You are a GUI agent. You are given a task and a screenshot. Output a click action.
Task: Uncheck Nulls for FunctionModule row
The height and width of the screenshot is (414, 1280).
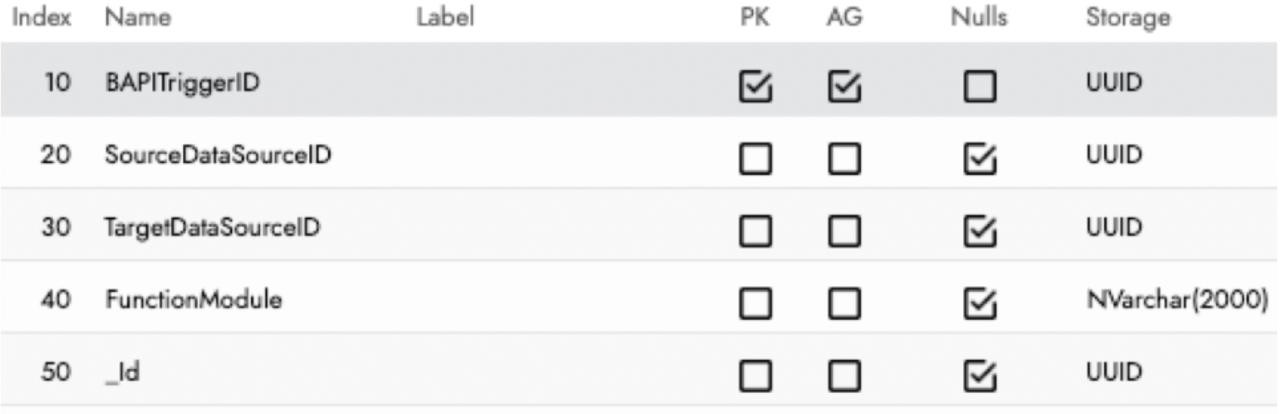(979, 304)
